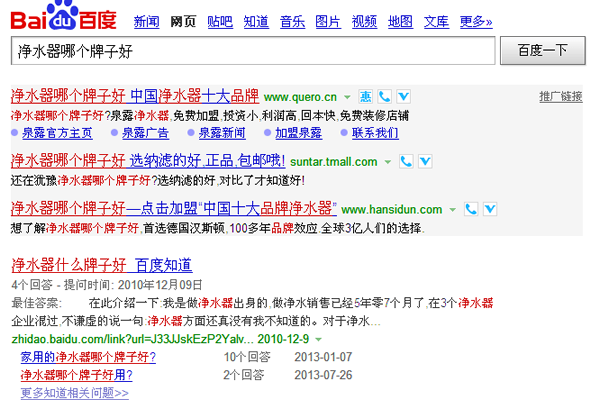600x409 pixels.
Task: Expand the dropdown arrow after www.hansidun.com
Action: click(453, 210)
